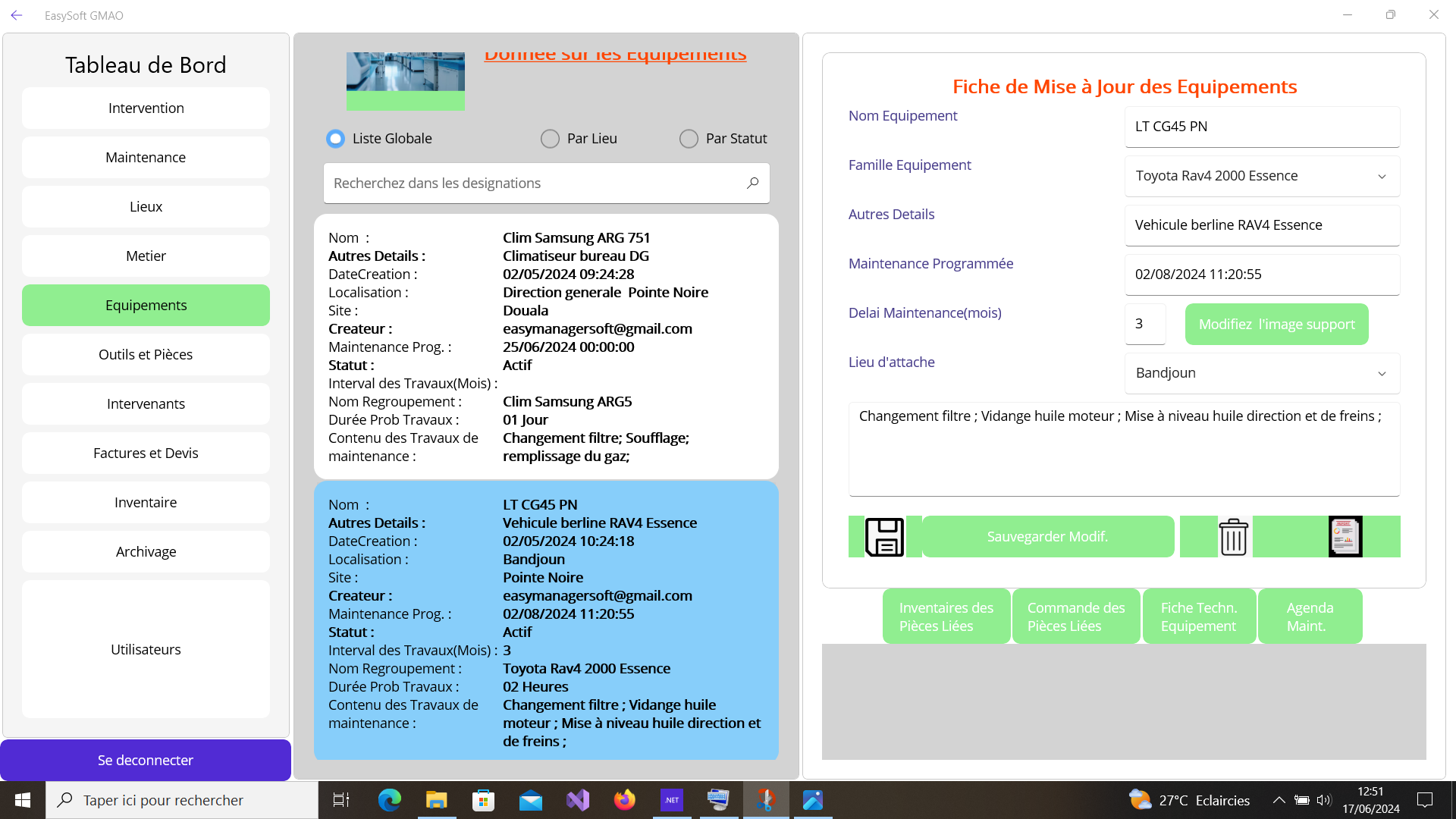
Task: Click Modifiez l'image support button
Action: pos(1276,324)
